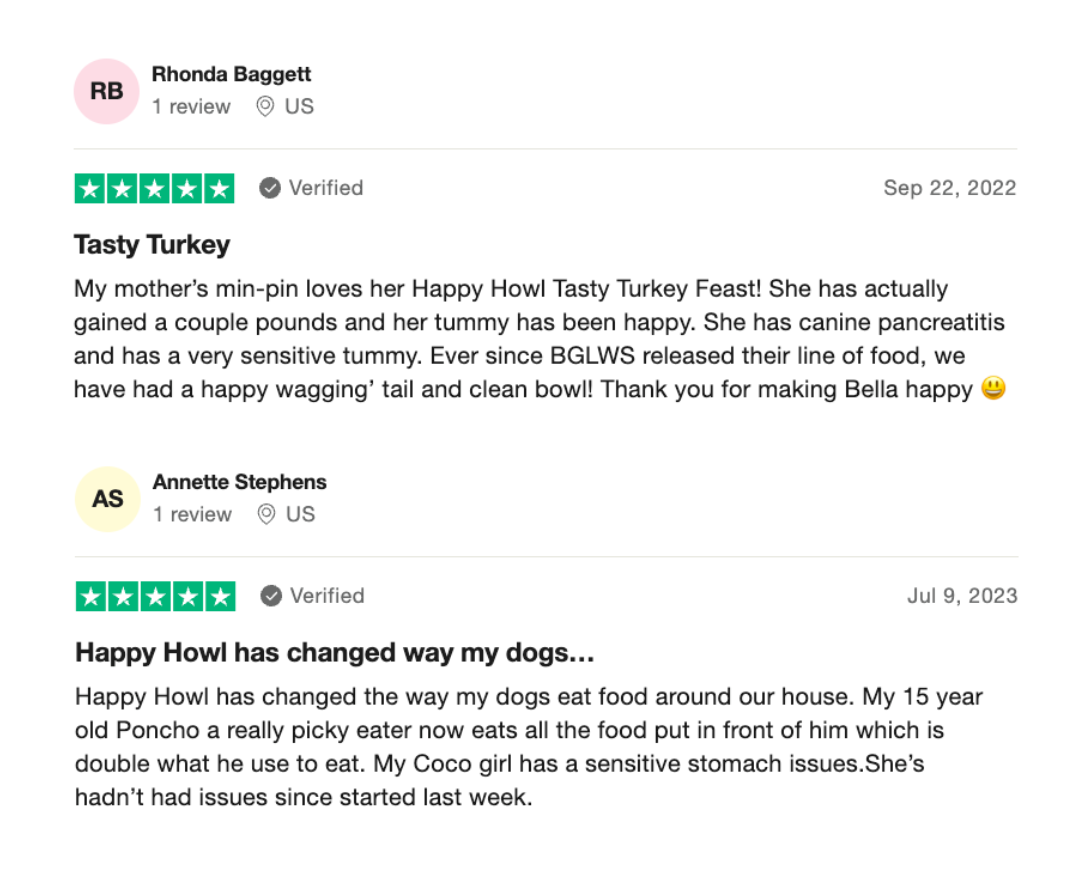The height and width of the screenshot is (880, 1080).
Task: Click the Jul 9, 2023 review date
Action: click(x=962, y=596)
